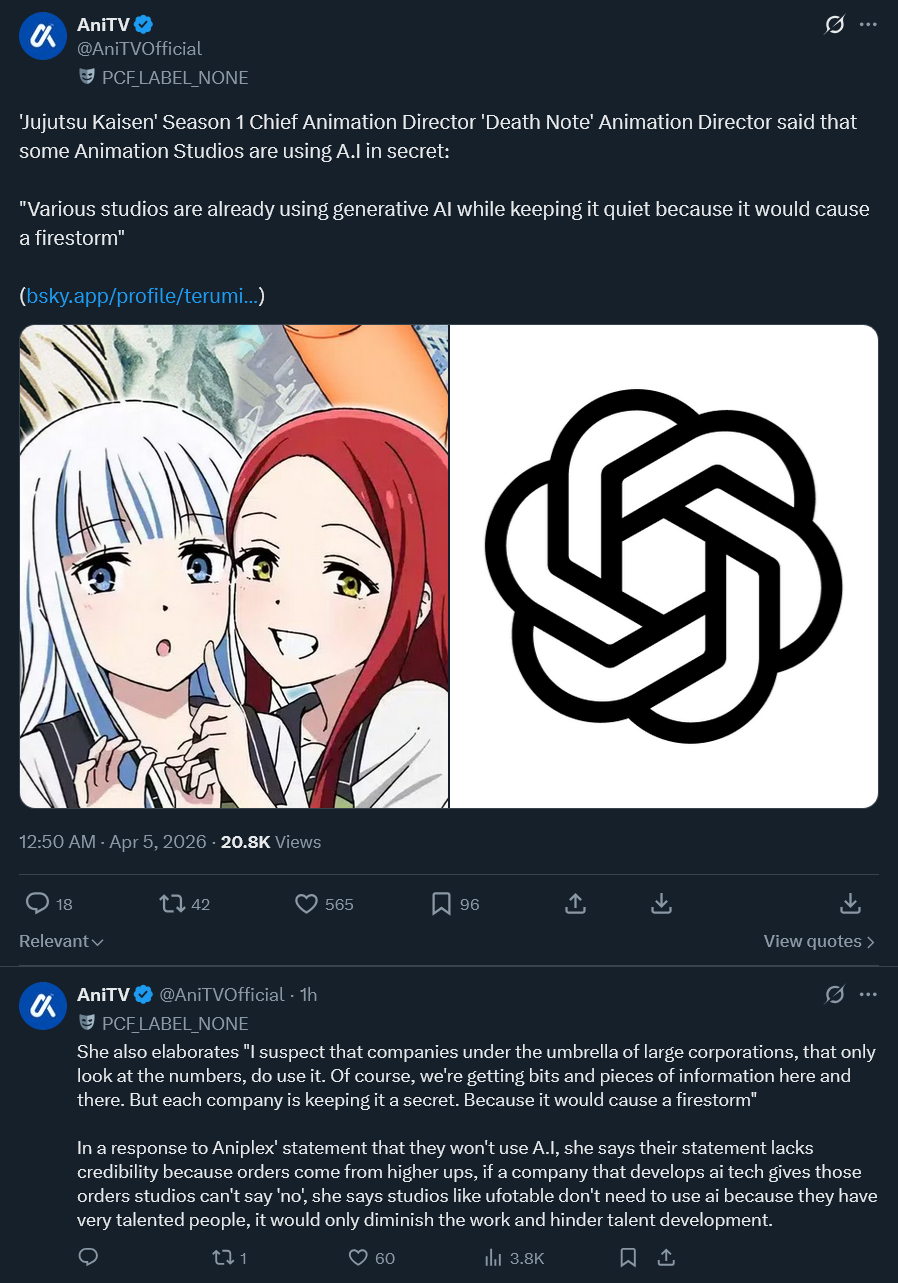Open View quotes link

point(819,942)
